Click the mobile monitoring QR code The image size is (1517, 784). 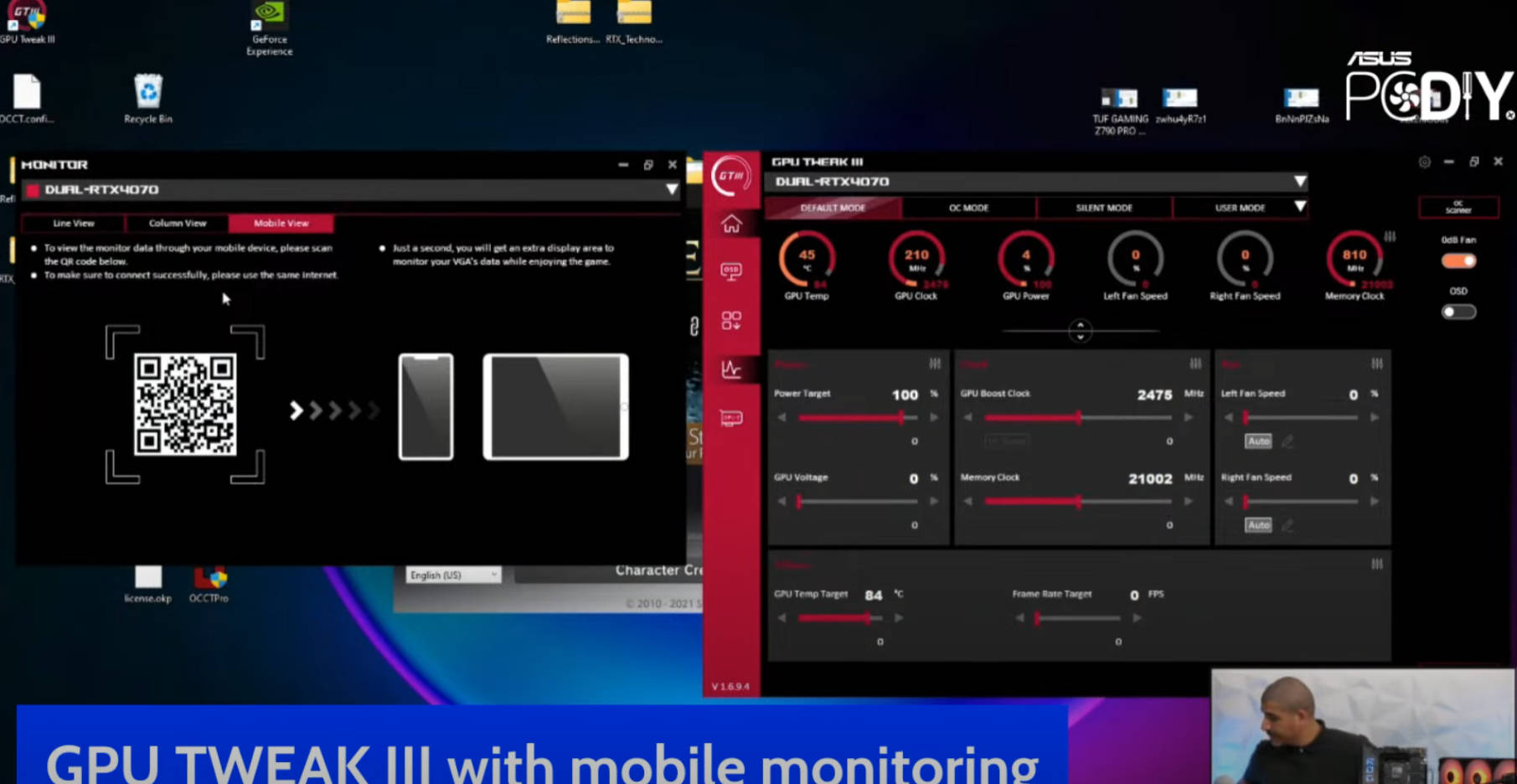click(x=185, y=405)
